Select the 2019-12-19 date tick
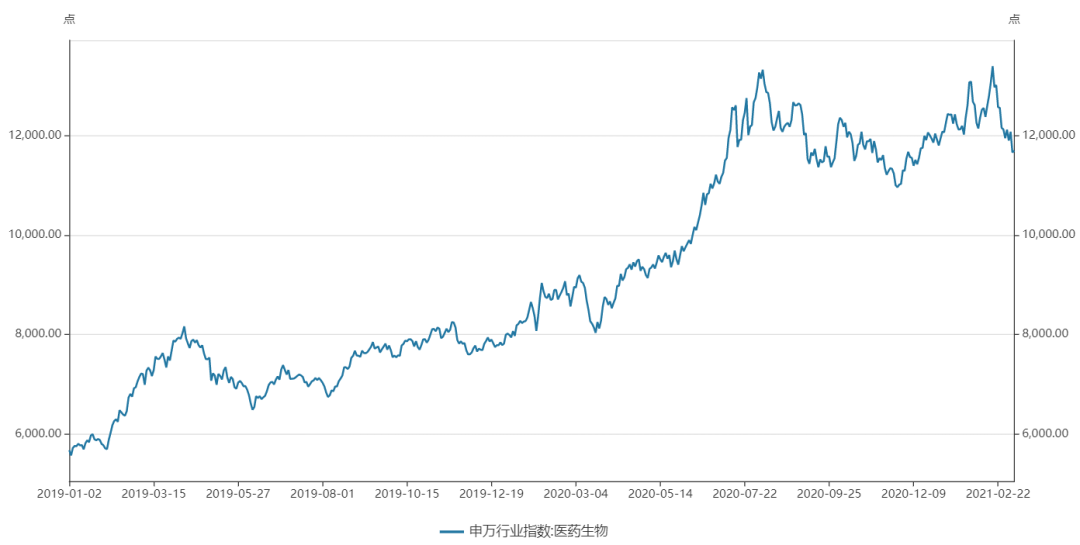 (491, 494)
